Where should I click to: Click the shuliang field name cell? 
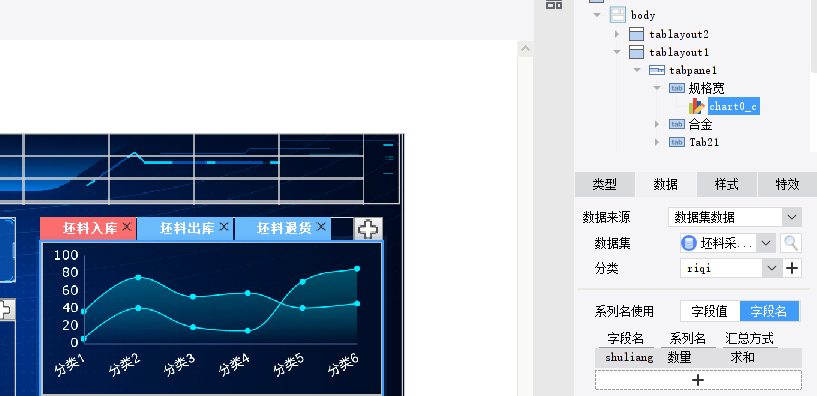pyautogui.click(x=629, y=357)
